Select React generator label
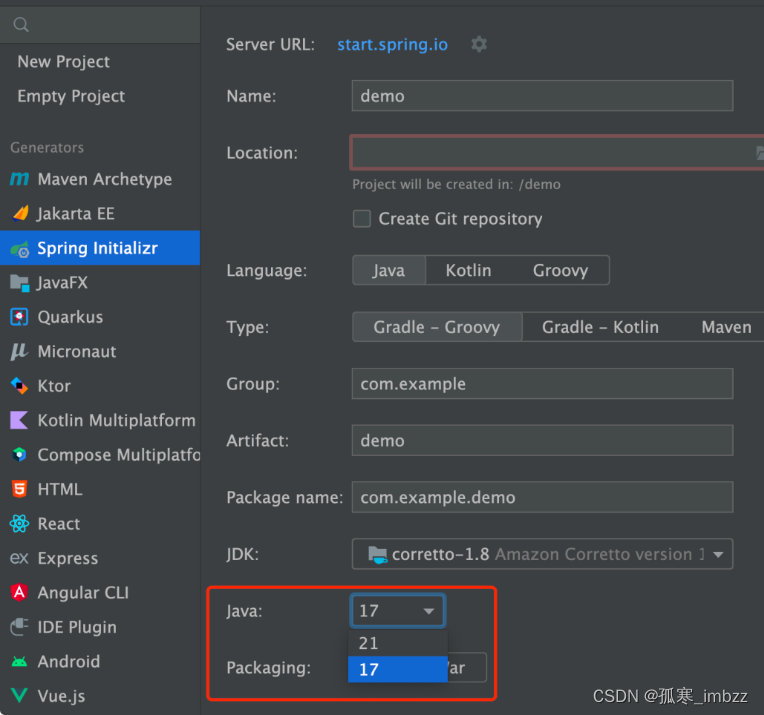 [59, 524]
